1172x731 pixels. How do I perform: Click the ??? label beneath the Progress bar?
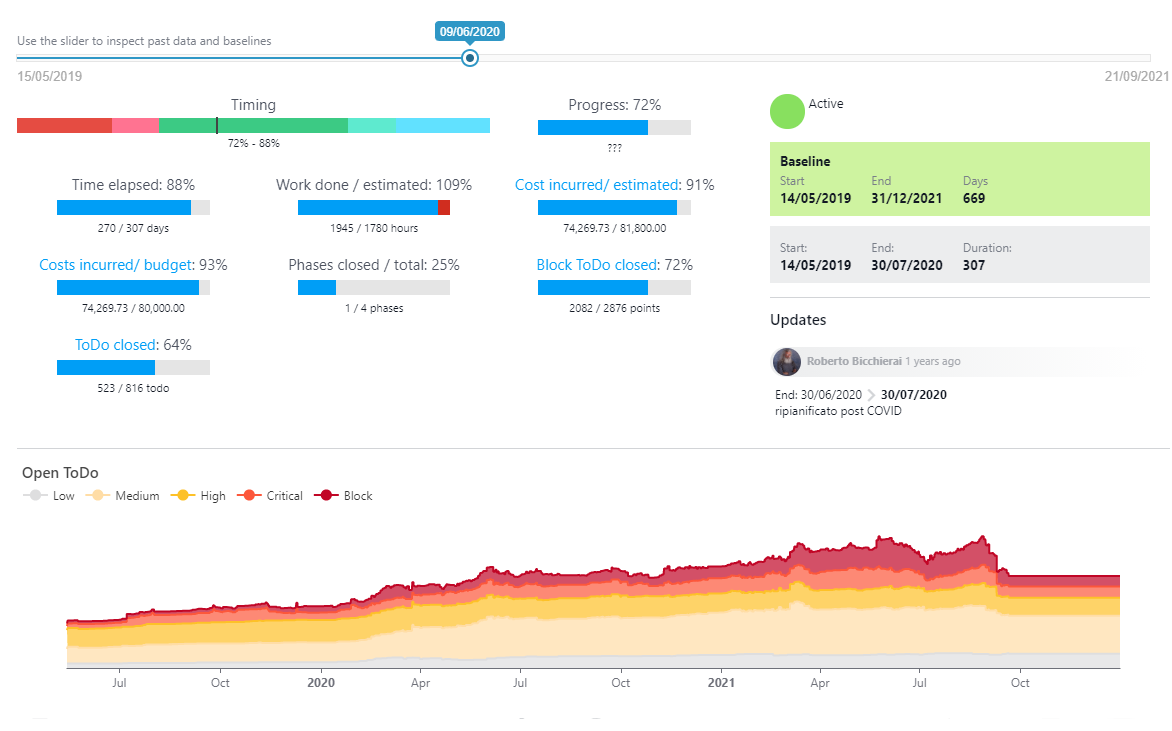613,147
